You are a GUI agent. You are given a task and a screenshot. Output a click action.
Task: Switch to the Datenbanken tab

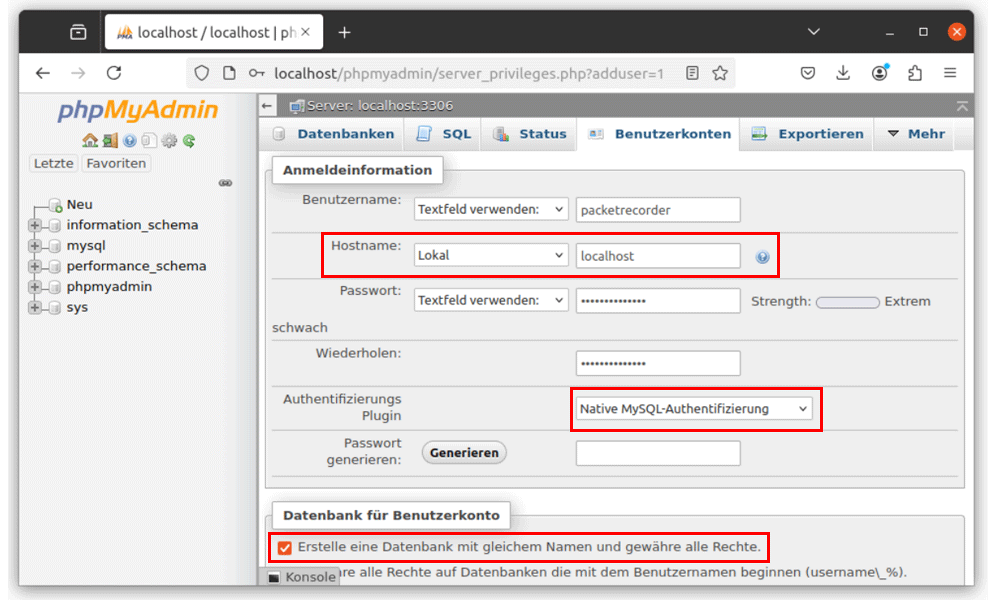[334, 134]
